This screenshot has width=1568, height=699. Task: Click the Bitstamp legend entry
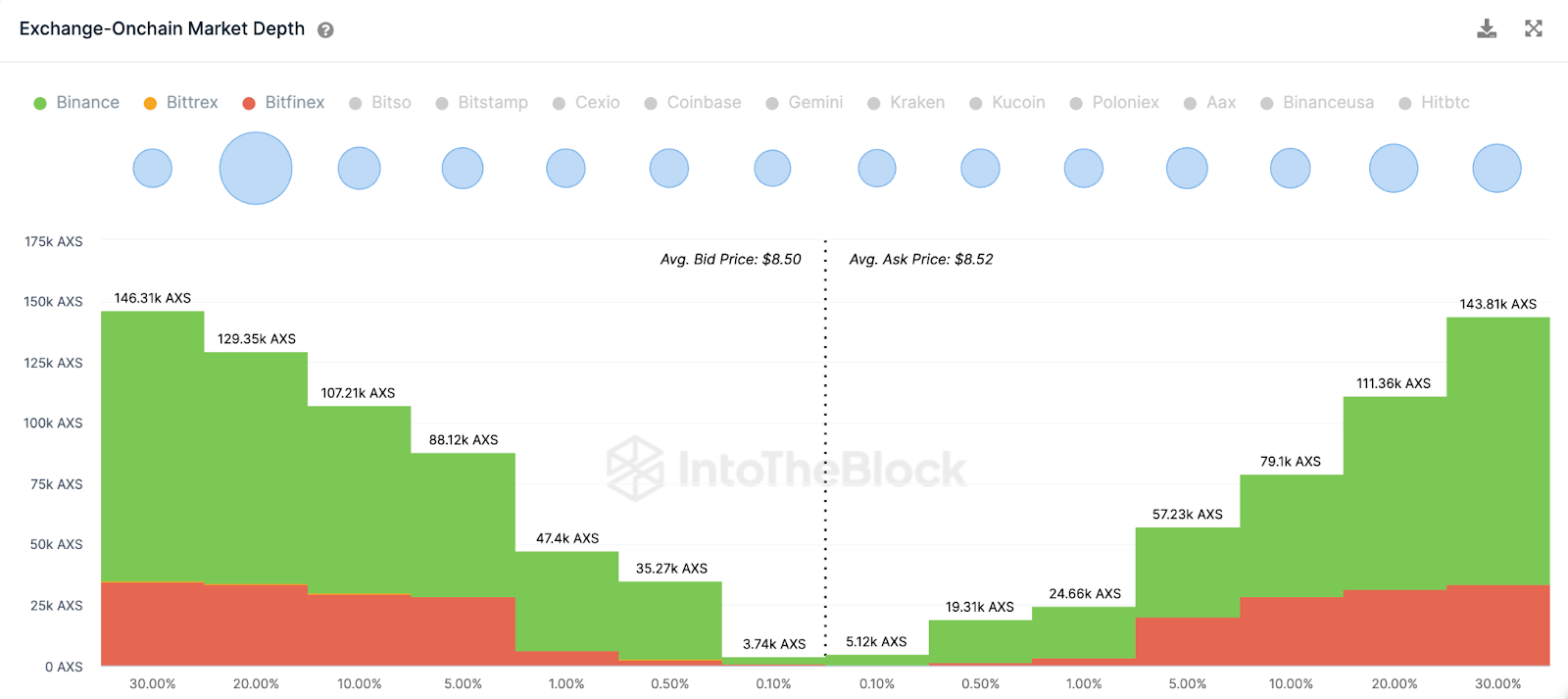[x=482, y=103]
